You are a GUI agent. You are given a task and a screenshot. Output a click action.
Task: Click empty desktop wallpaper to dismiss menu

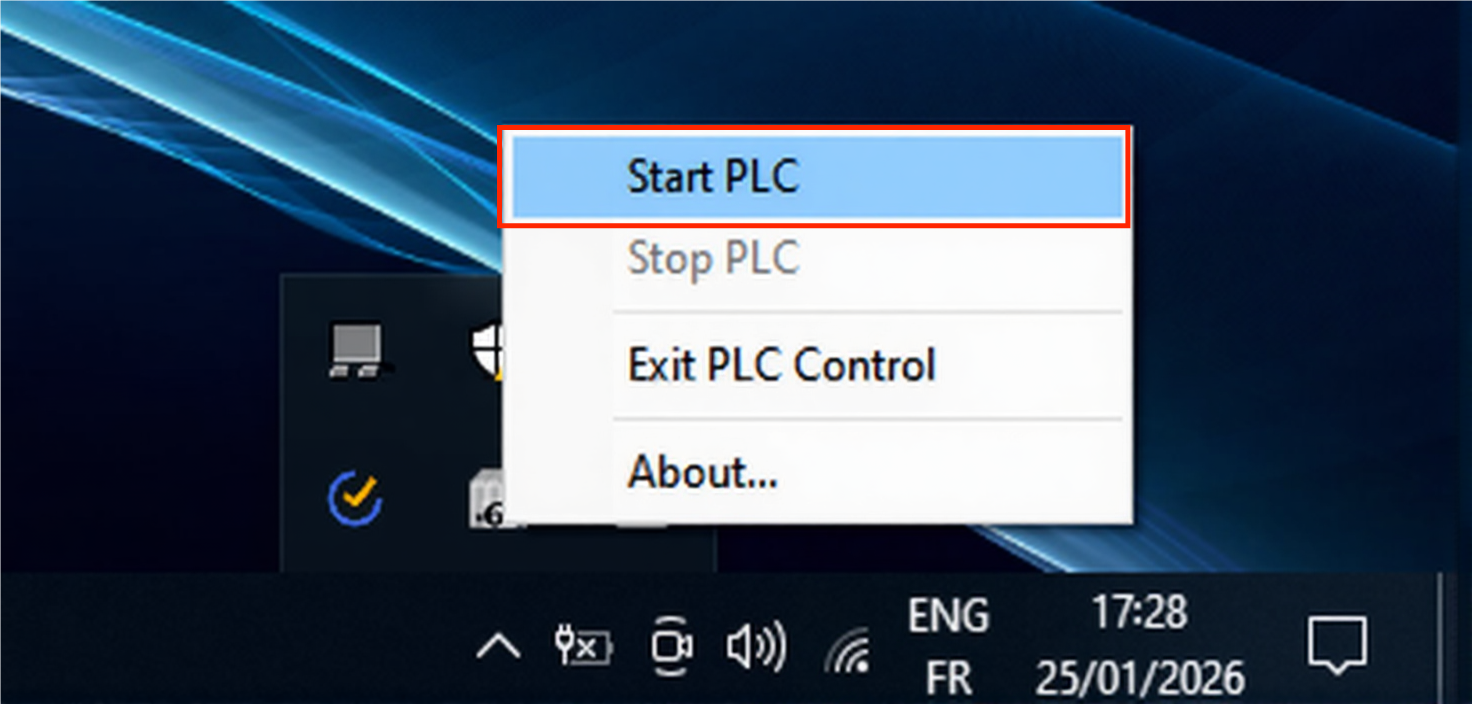200,150
